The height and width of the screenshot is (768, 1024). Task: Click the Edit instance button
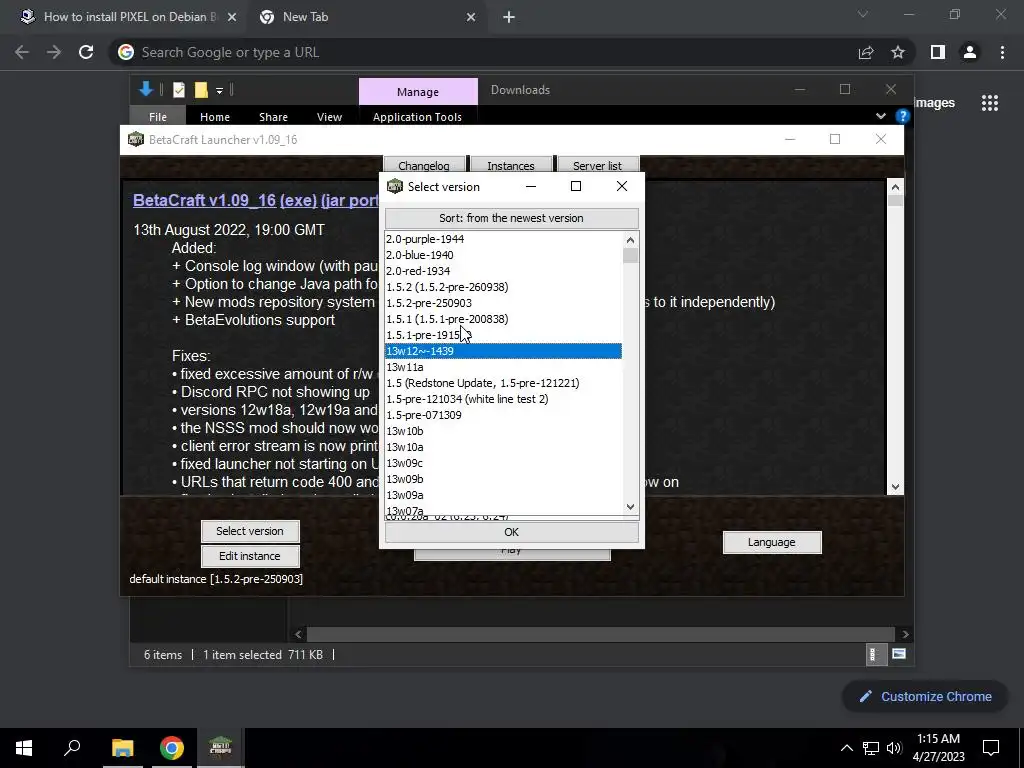pos(250,556)
